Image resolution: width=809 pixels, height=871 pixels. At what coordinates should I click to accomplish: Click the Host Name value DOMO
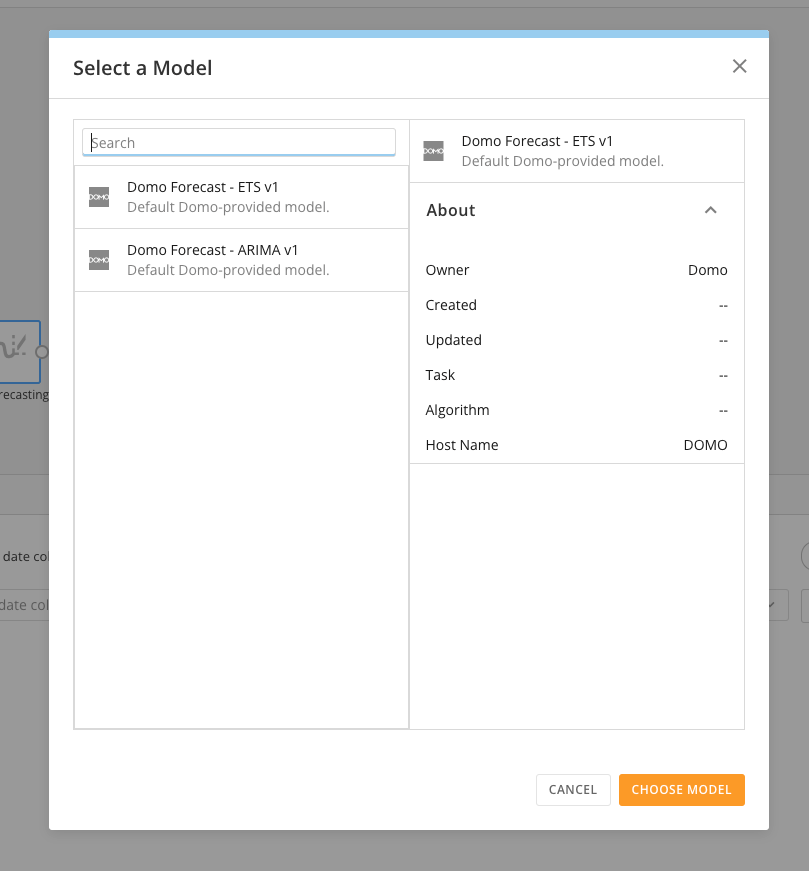tap(705, 445)
